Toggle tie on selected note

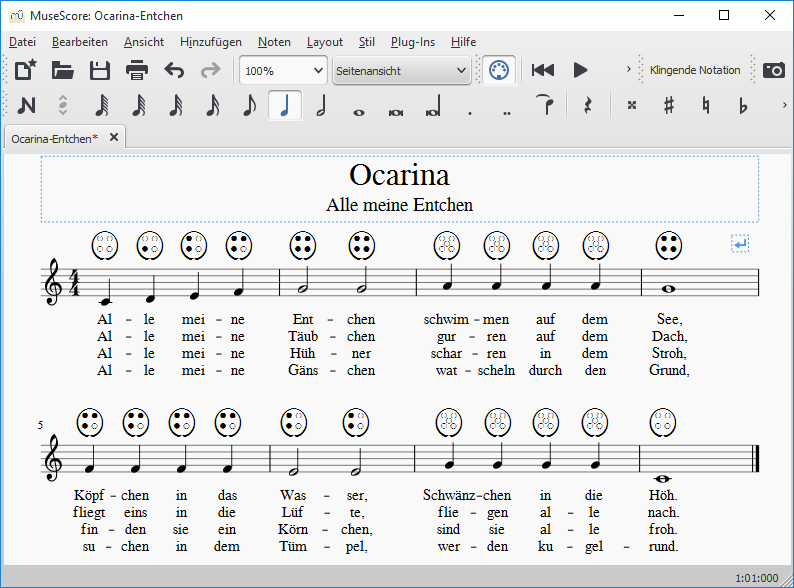[545, 105]
